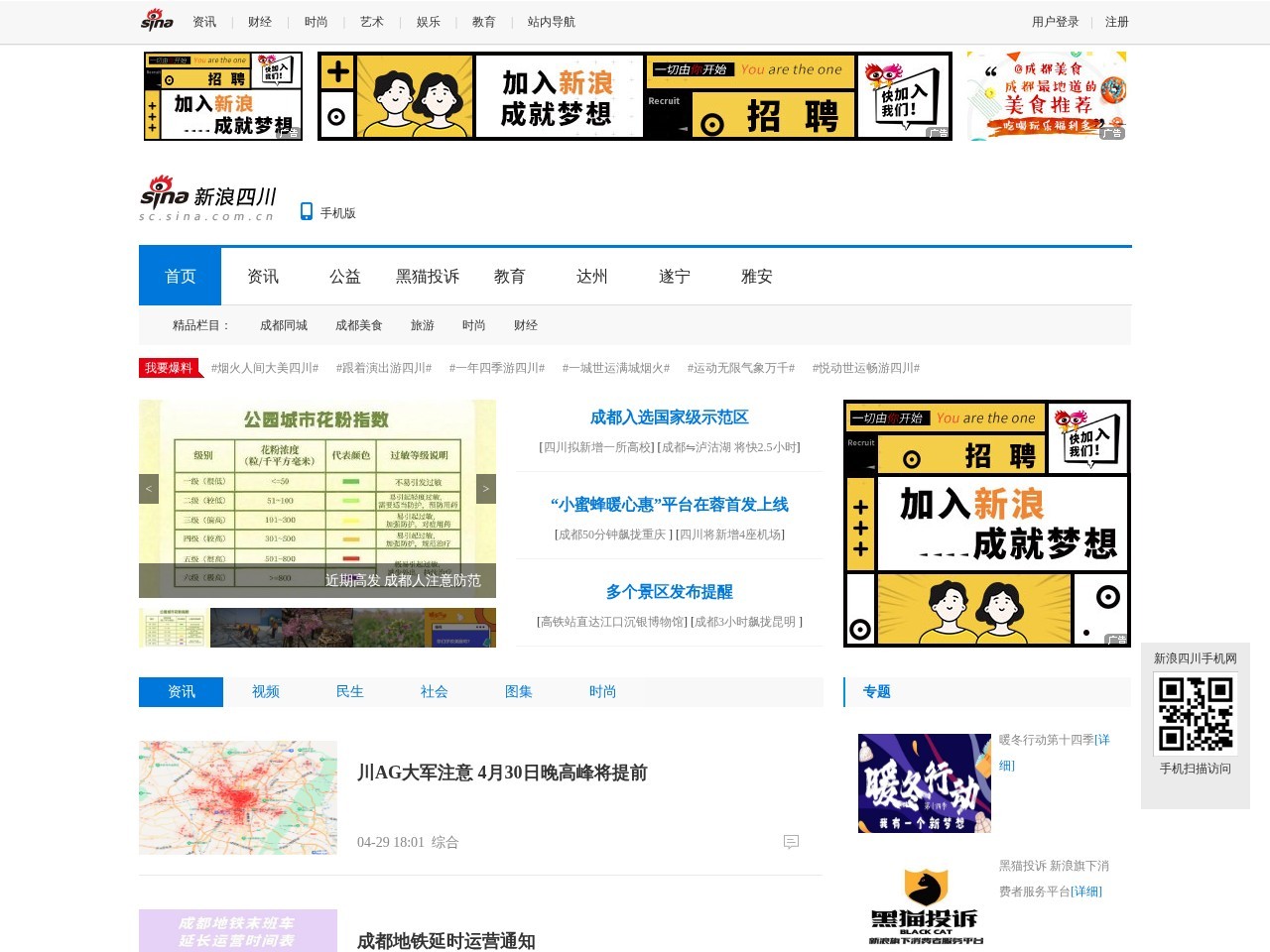Click the Sina Sichuan logo
The width and height of the screenshot is (1270, 952).
[207, 198]
